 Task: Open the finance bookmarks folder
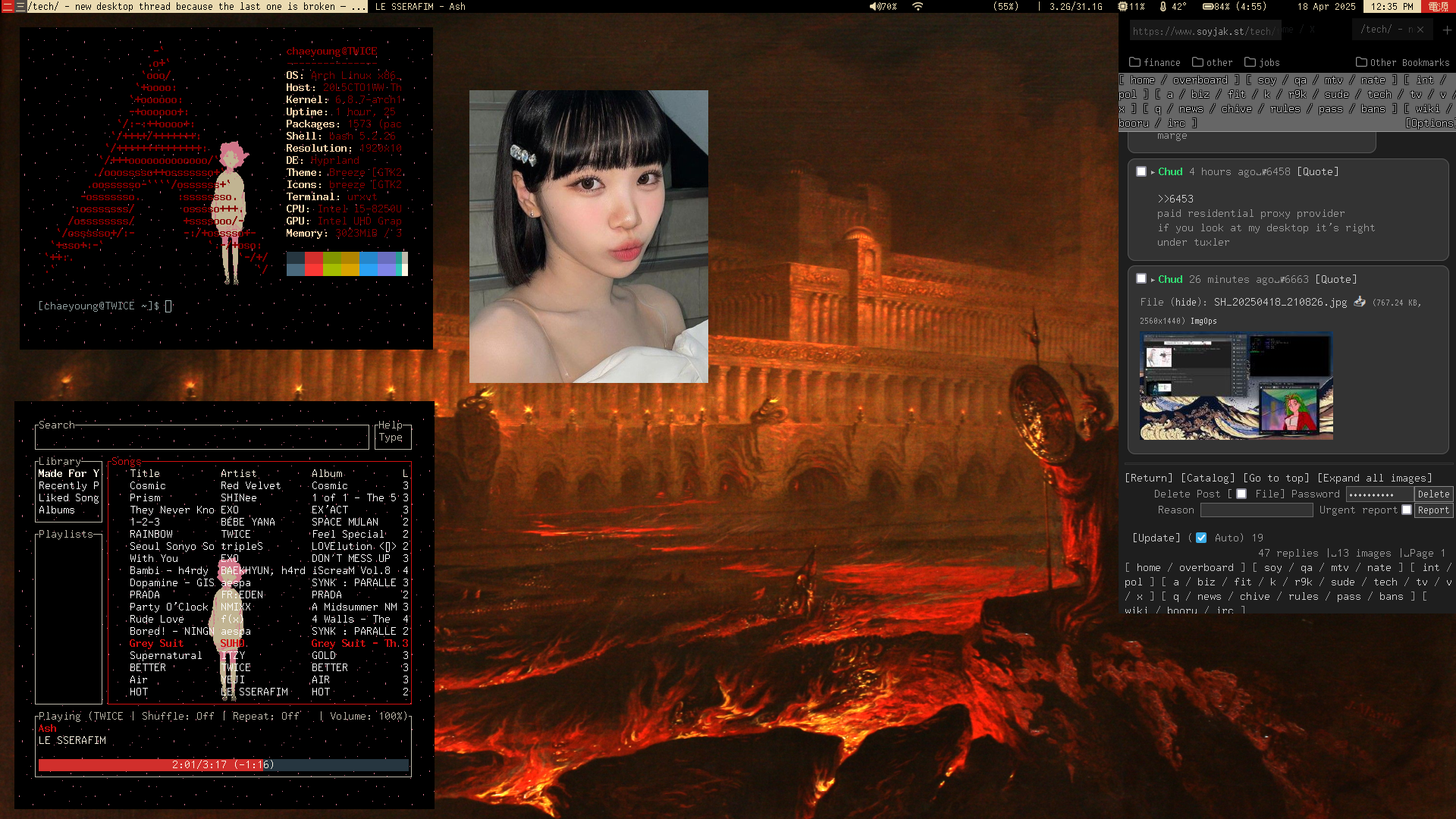point(1154,62)
